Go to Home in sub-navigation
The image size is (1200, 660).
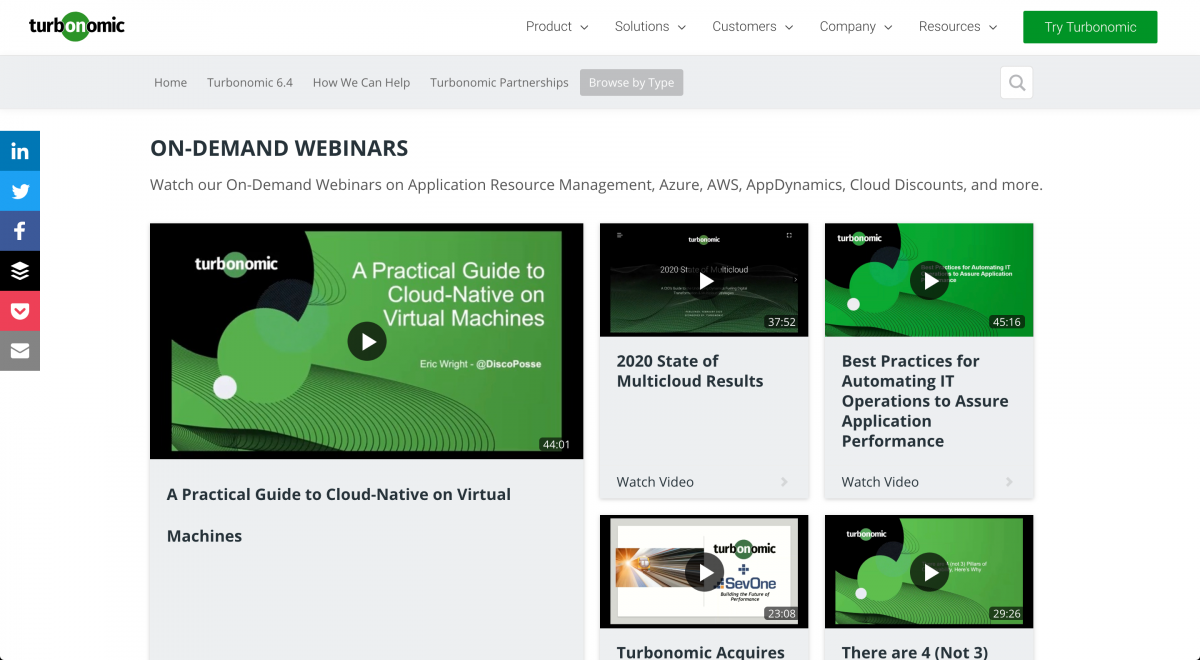point(170,83)
